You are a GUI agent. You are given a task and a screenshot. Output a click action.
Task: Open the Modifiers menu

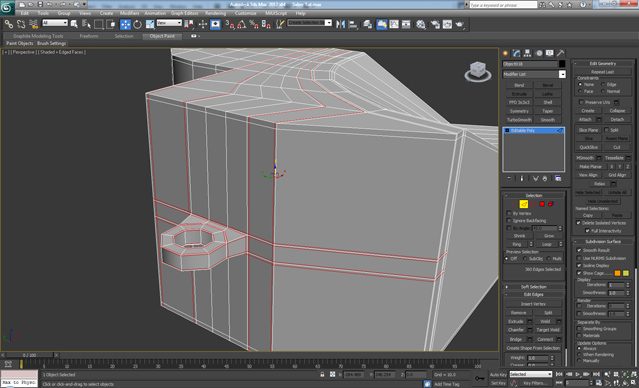pos(130,13)
